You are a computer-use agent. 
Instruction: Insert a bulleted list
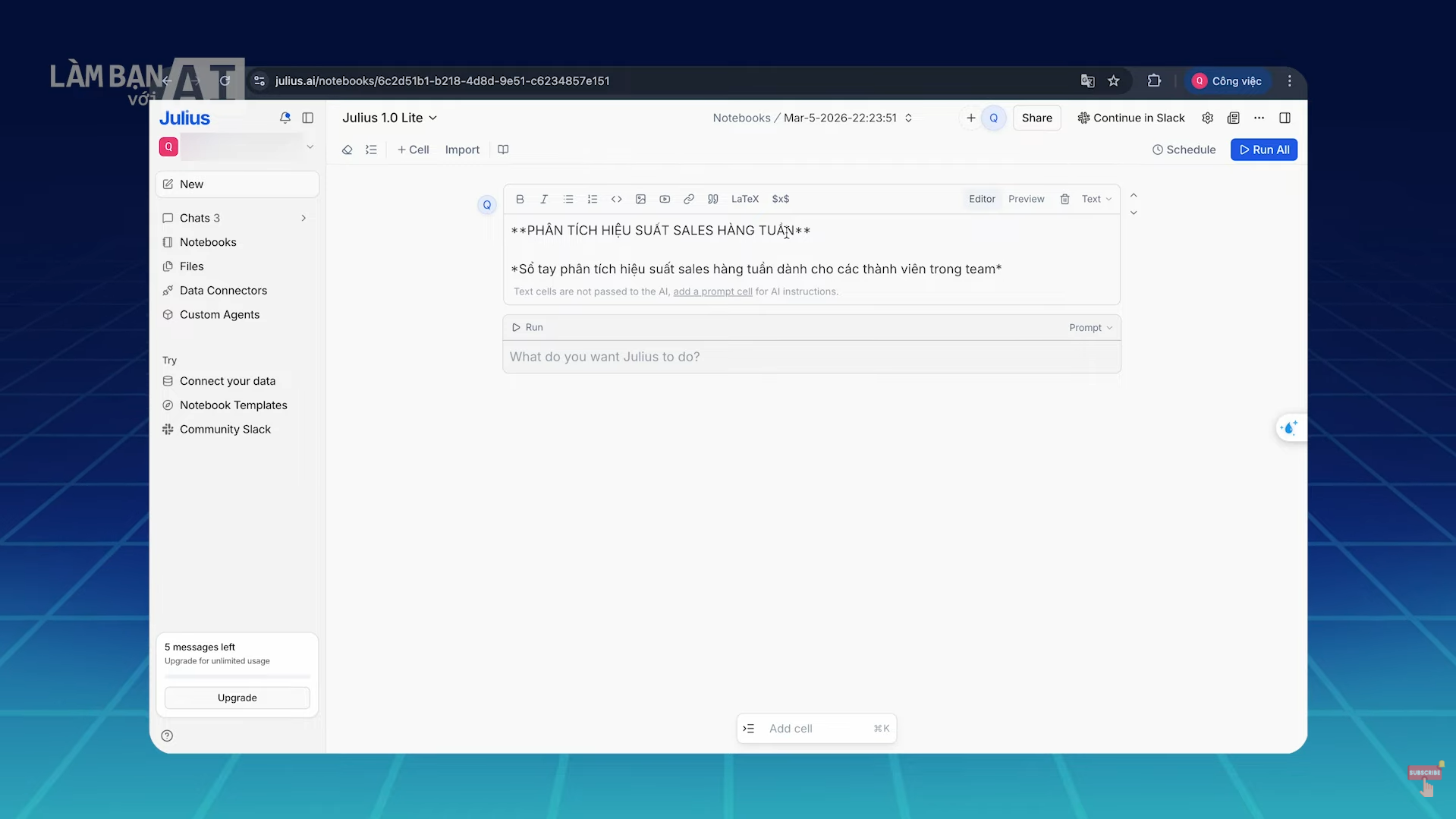568,199
